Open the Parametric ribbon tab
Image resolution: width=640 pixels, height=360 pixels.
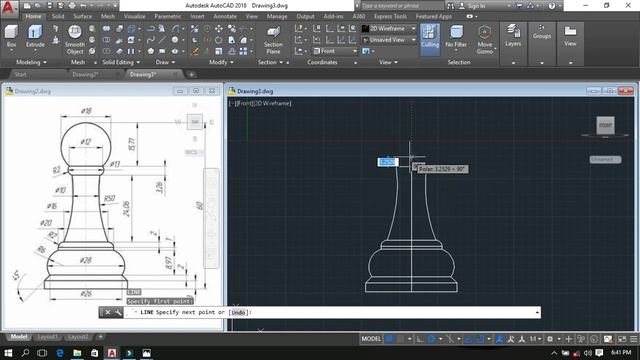(x=168, y=16)
